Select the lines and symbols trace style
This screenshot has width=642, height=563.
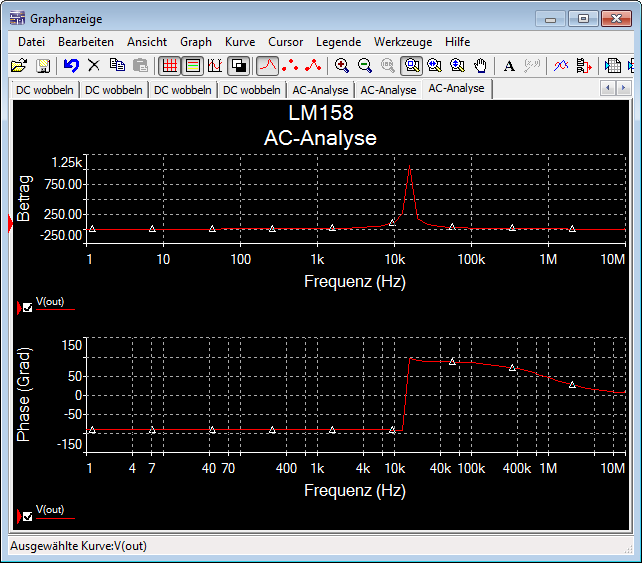click(313, 66)
